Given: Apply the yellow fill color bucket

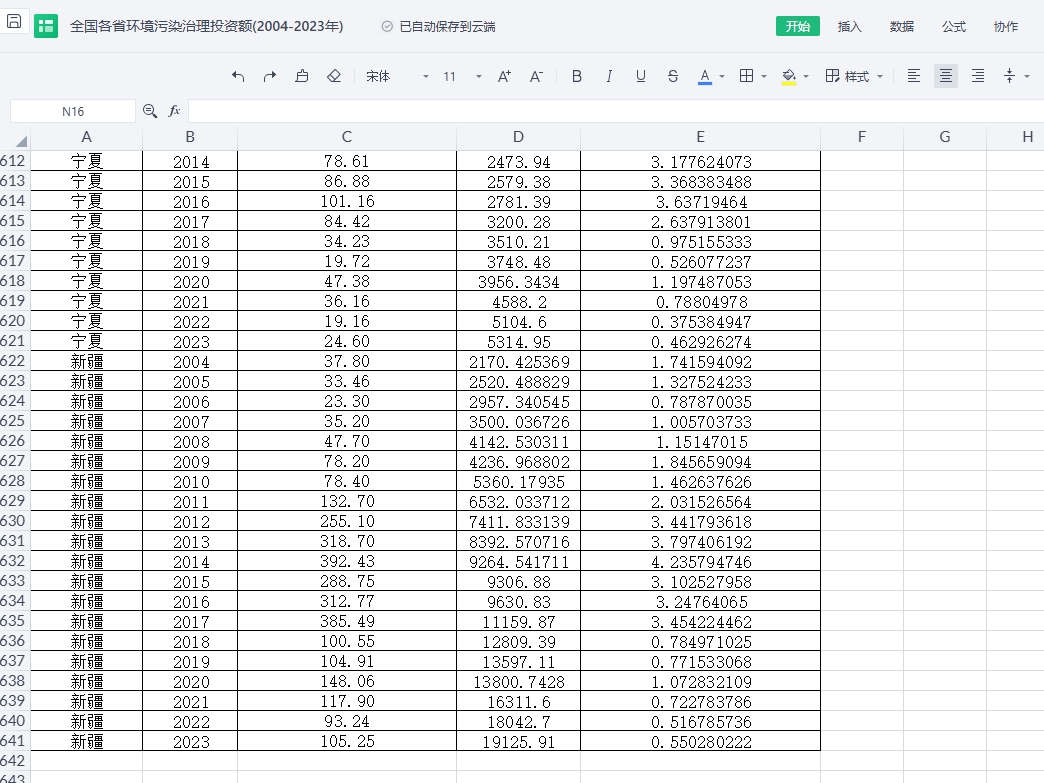Looking at the screenshot, I should coord(789,77).
